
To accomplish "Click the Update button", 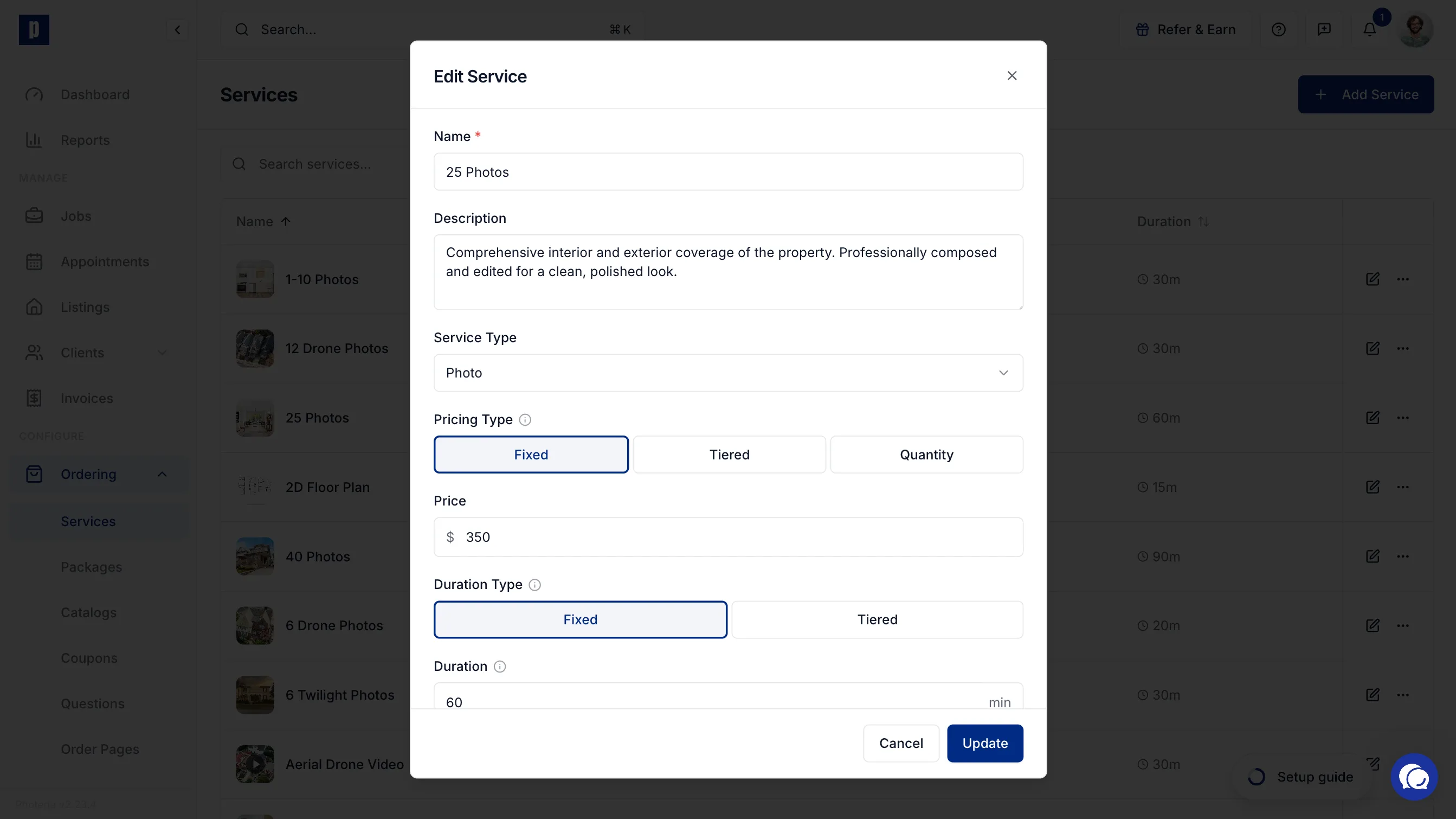I will click(984, 744).
